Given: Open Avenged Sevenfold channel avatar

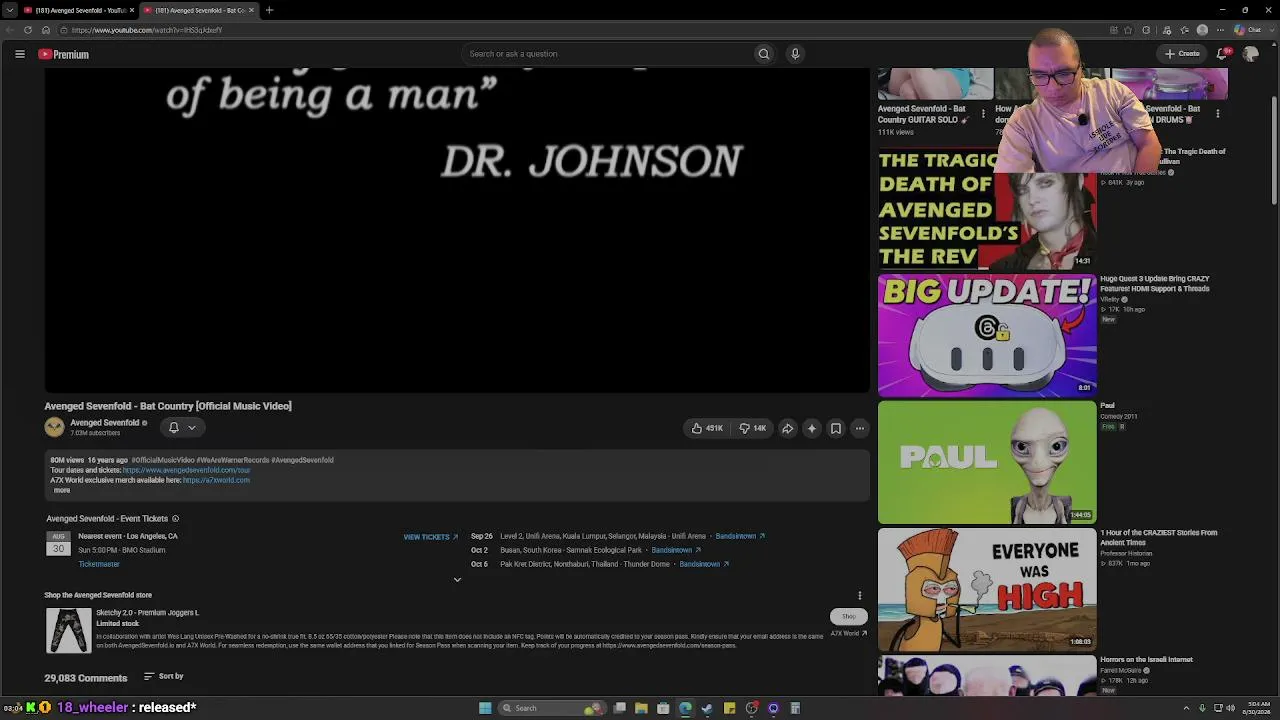Looking at the screenshot, I should (54, 427).
